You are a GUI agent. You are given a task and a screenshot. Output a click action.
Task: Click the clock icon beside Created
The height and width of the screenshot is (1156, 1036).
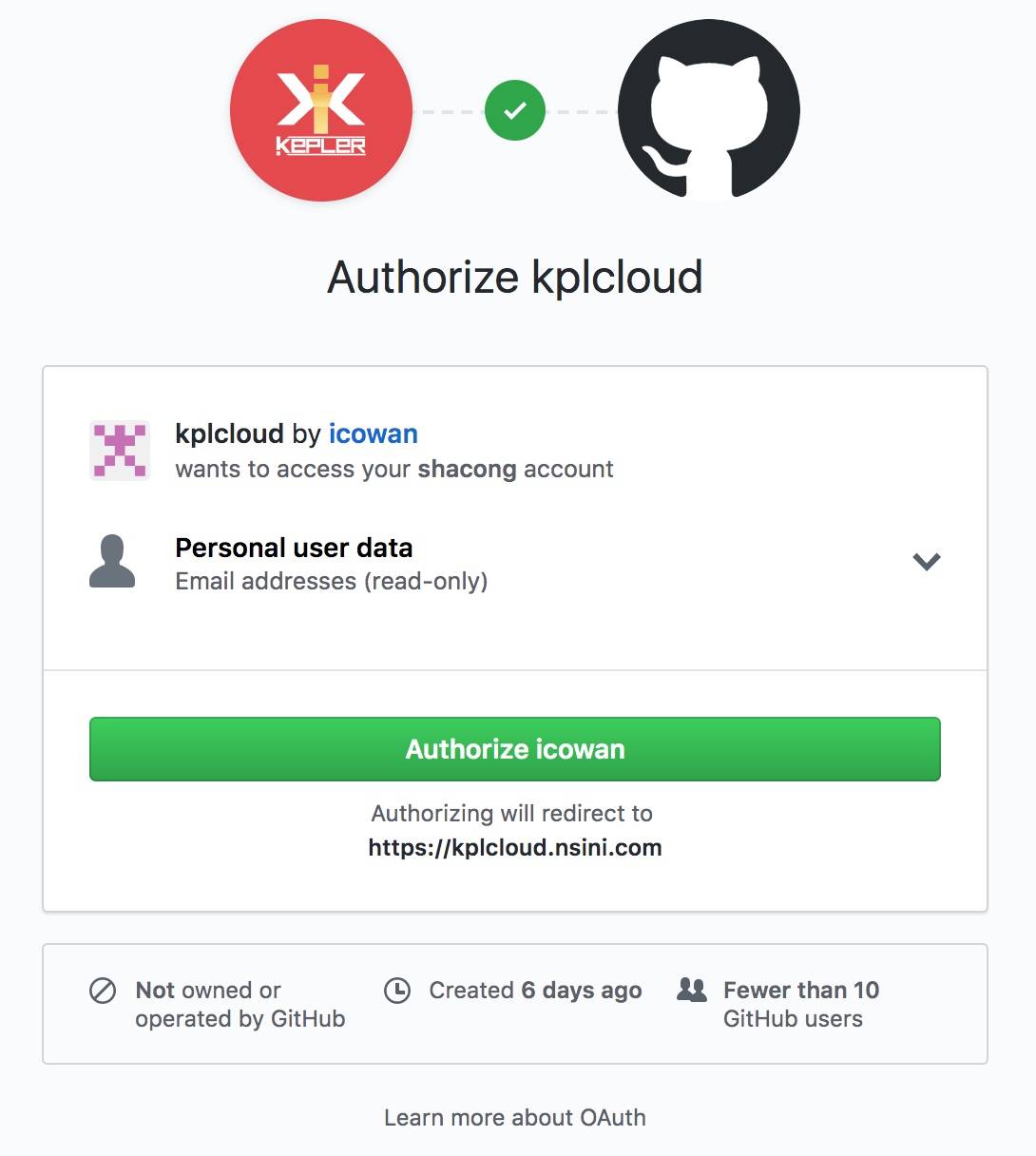click(396, 991)
